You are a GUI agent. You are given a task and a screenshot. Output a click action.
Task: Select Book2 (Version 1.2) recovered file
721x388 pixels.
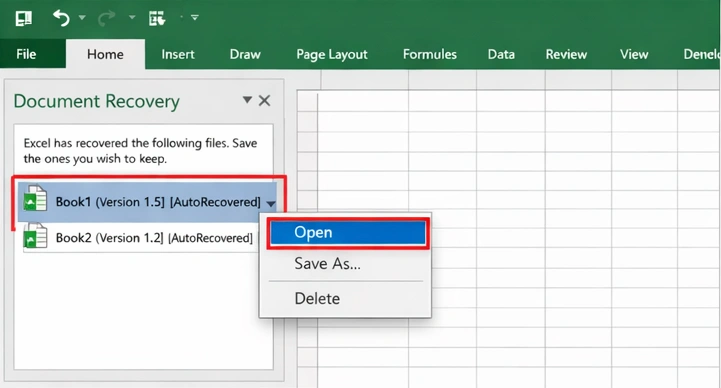click(140, 238)
